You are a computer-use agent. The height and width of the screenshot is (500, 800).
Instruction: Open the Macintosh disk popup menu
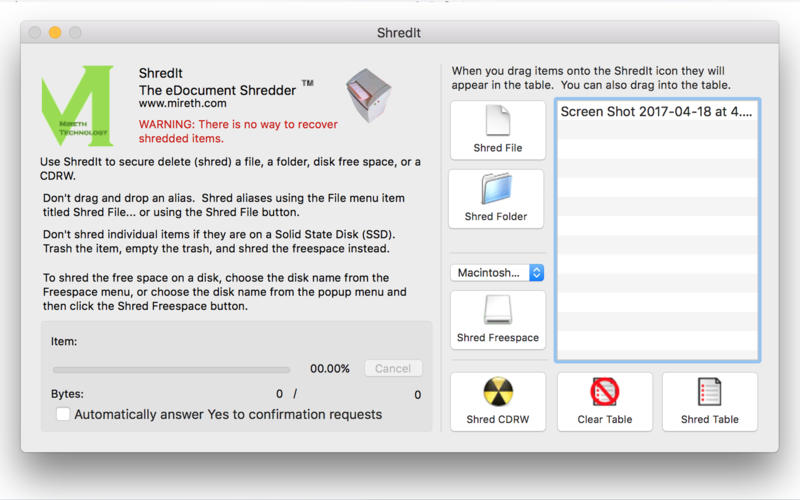coord(497,273)
